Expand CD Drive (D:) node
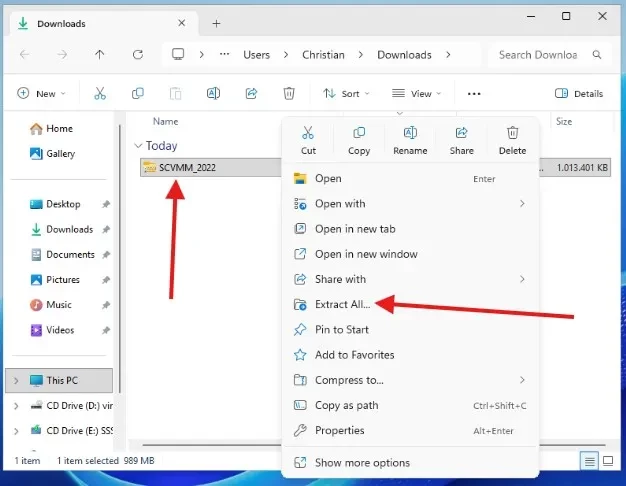The width and height of the screenshot is (626, 486). tap(16, 406)
